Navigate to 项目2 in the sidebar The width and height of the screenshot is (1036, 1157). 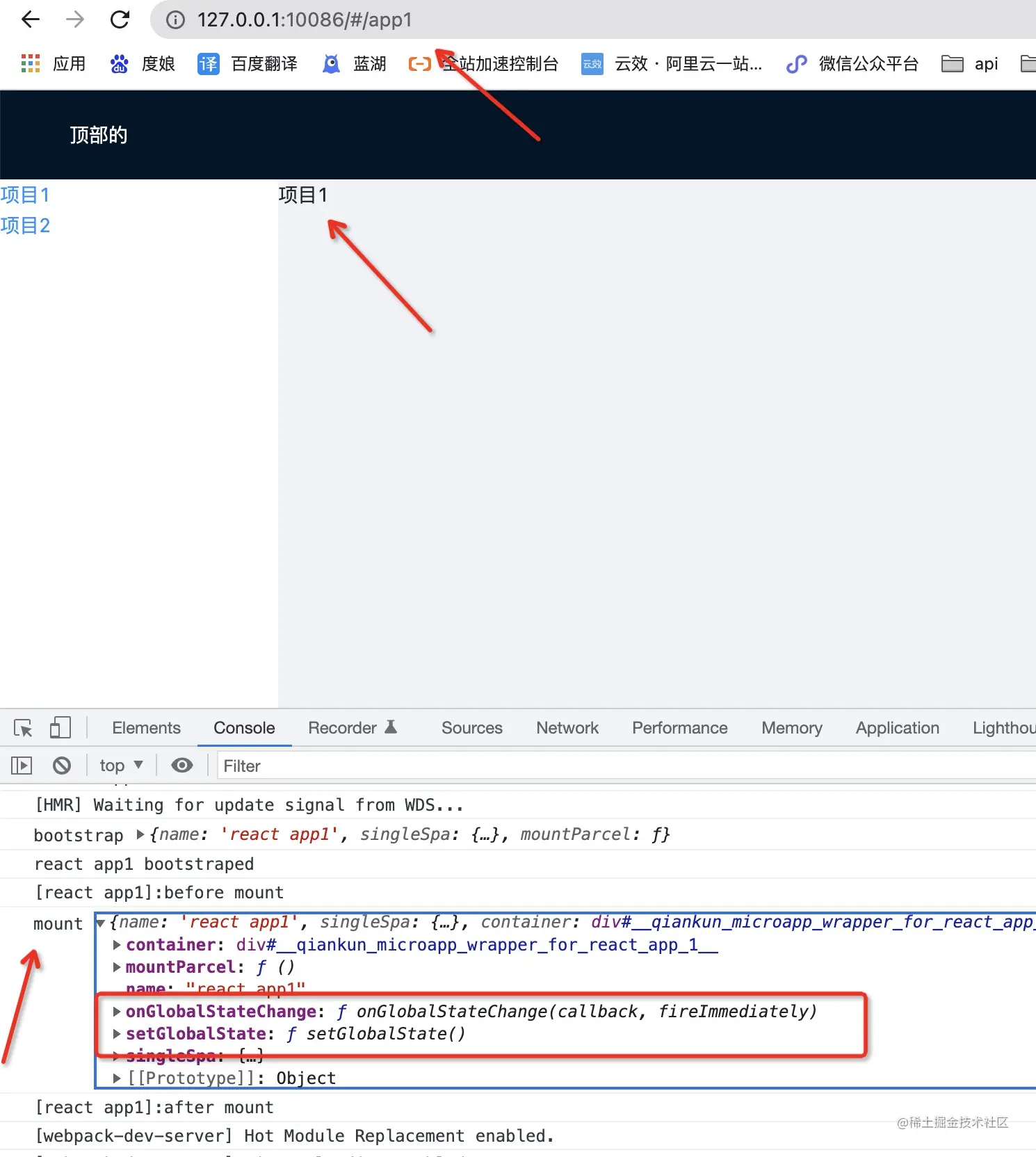pos(25,225)
